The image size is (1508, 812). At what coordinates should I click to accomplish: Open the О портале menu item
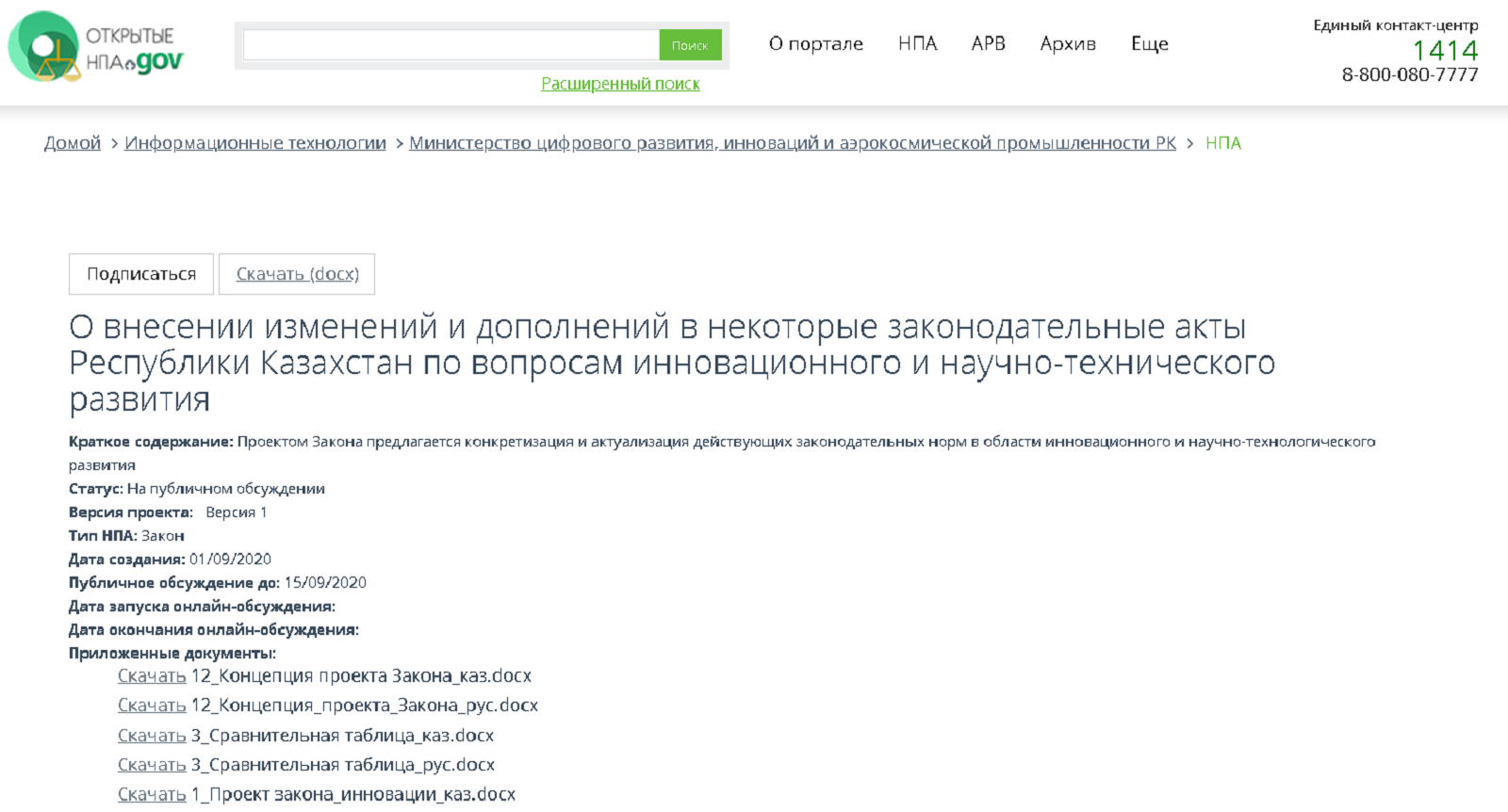click(815, 43)
